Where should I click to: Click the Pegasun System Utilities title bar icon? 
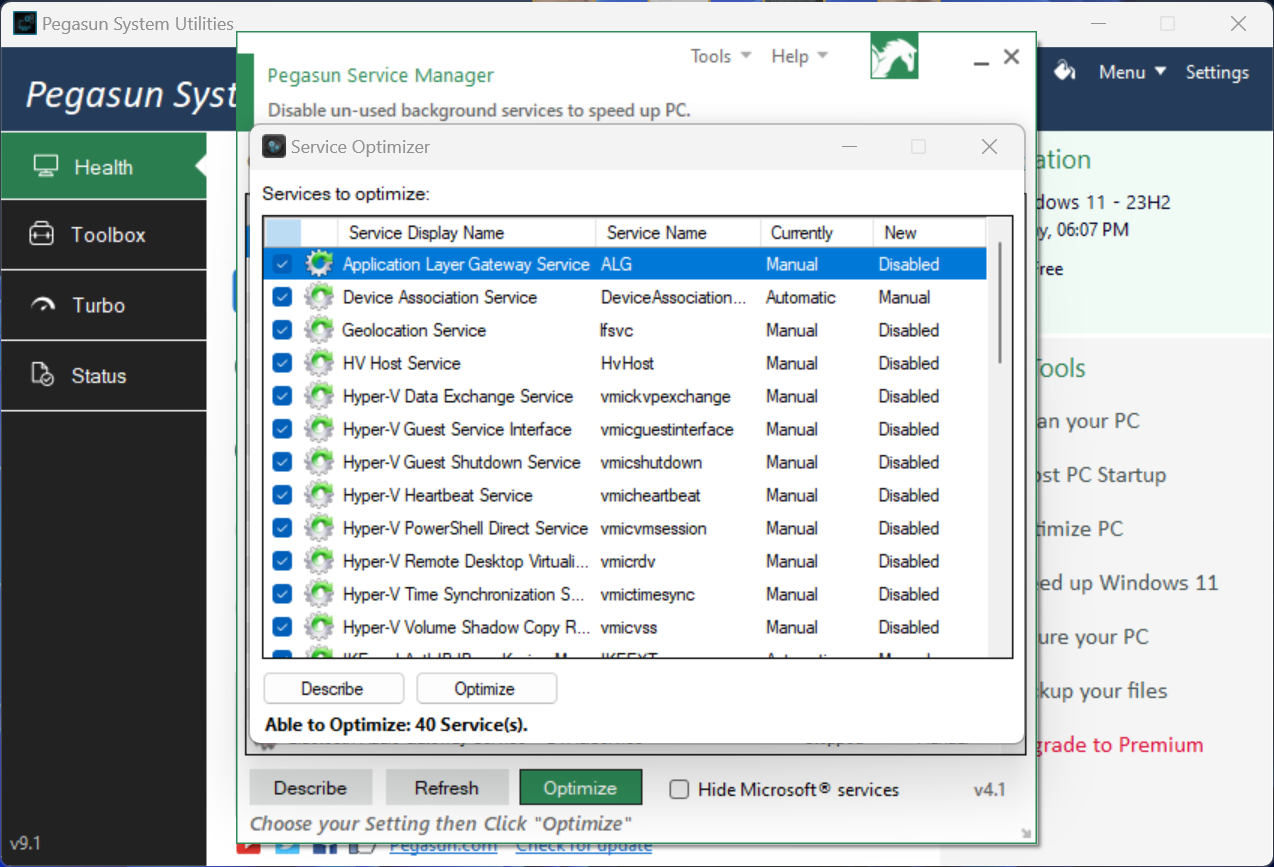[x=25, y=23]
